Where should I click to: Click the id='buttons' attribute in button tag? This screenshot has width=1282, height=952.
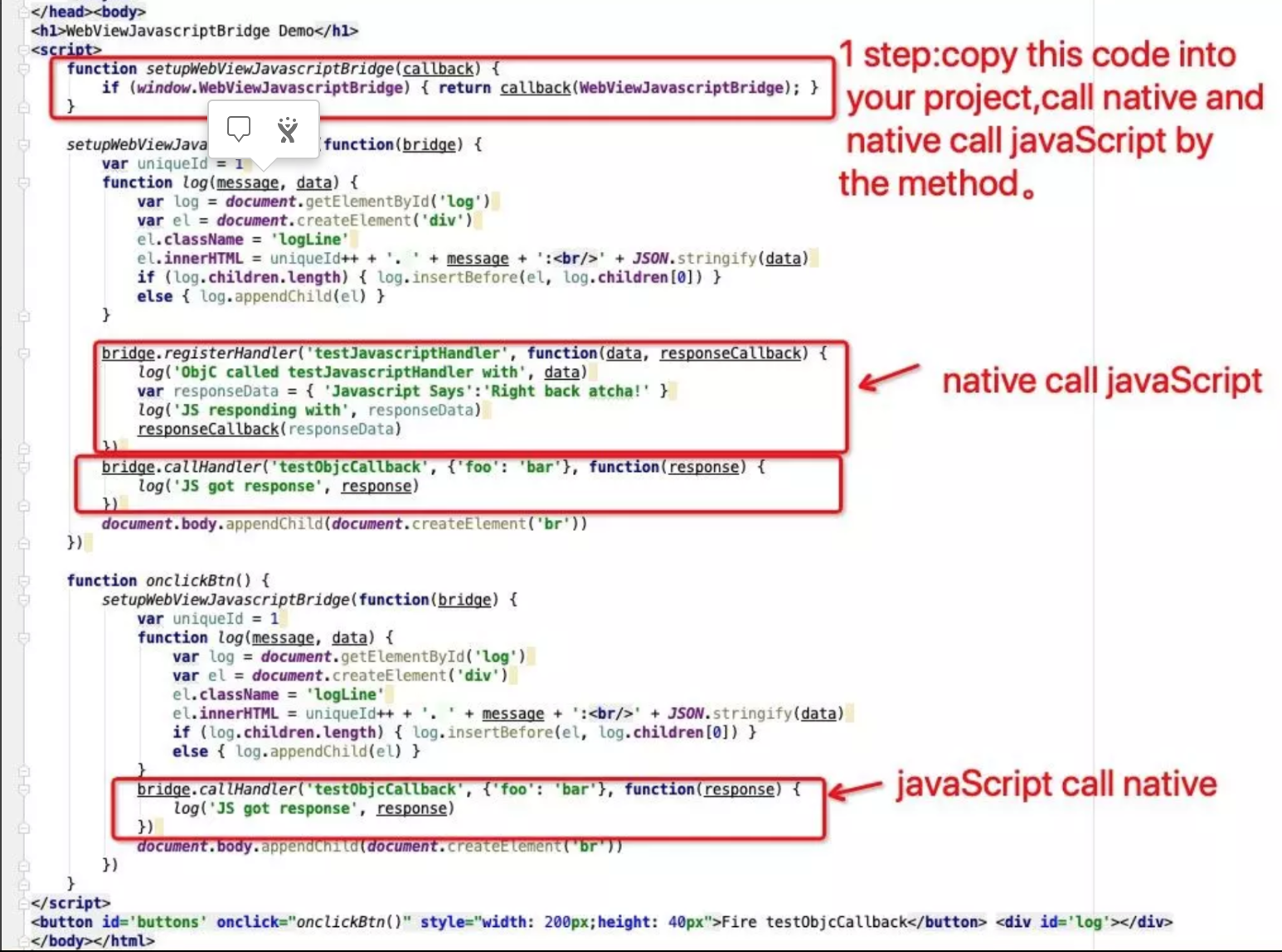pyautogui.click(x=154, y=922)
